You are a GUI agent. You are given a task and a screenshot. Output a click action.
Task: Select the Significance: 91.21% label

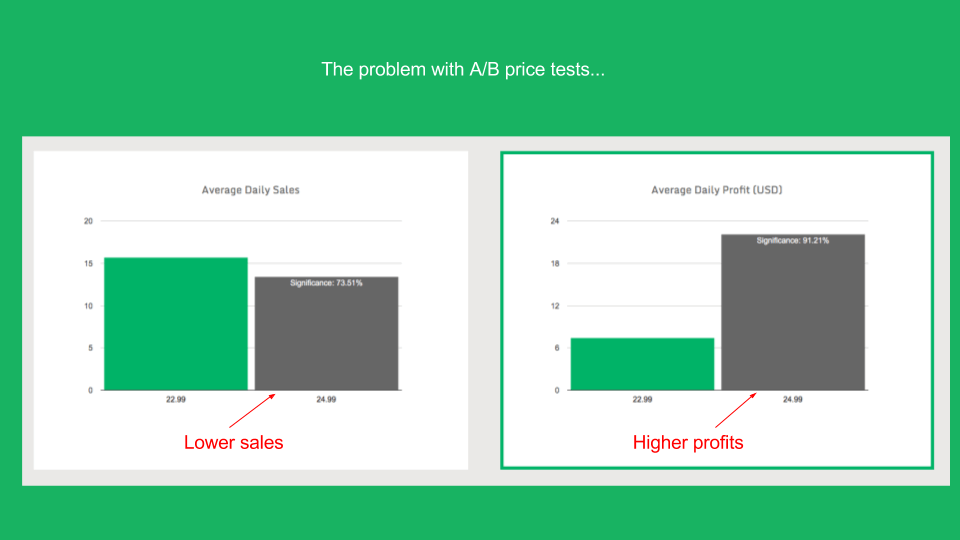[793, 241]
